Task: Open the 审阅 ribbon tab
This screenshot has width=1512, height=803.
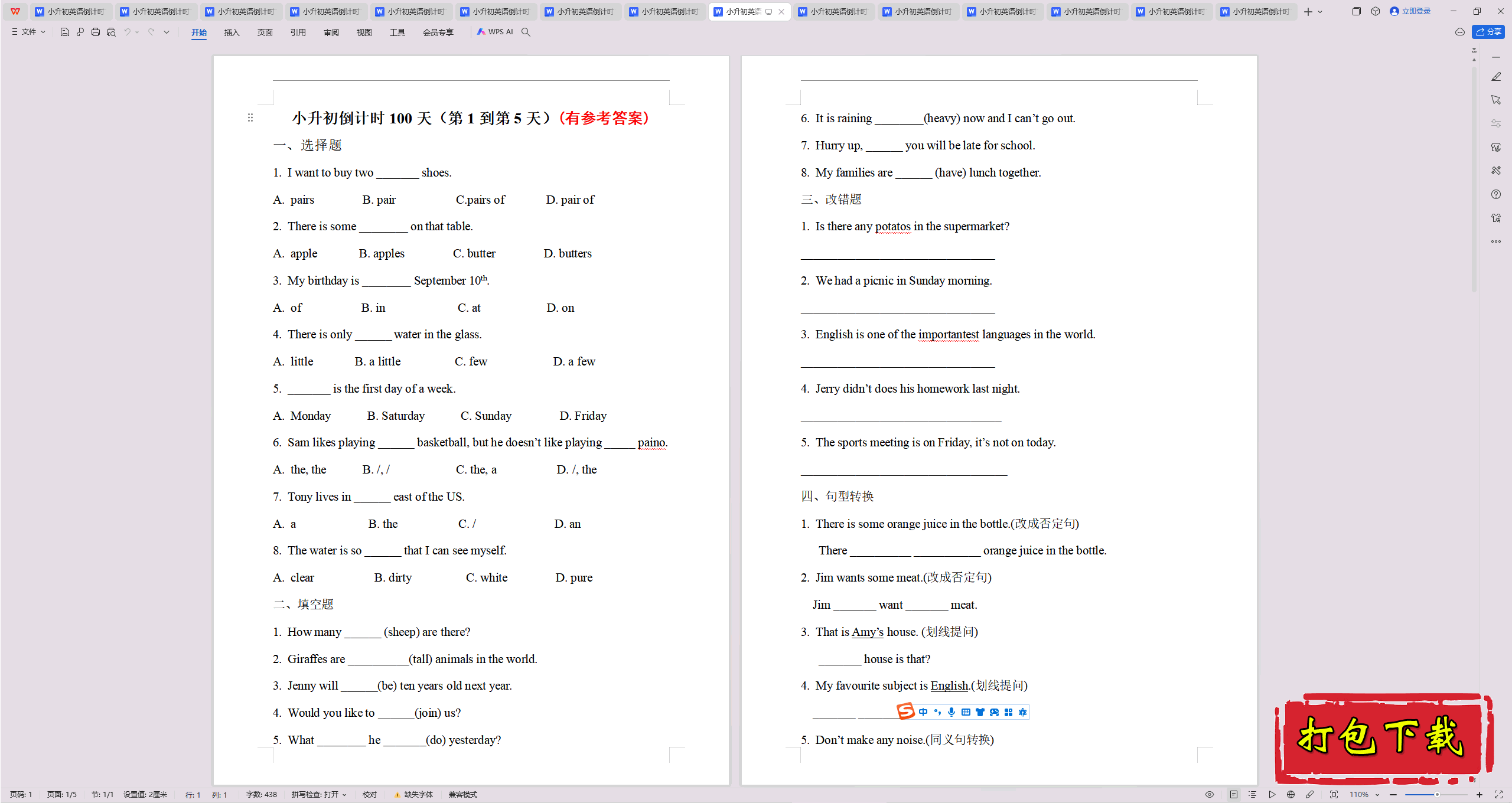Action: (x=331, y=32)
